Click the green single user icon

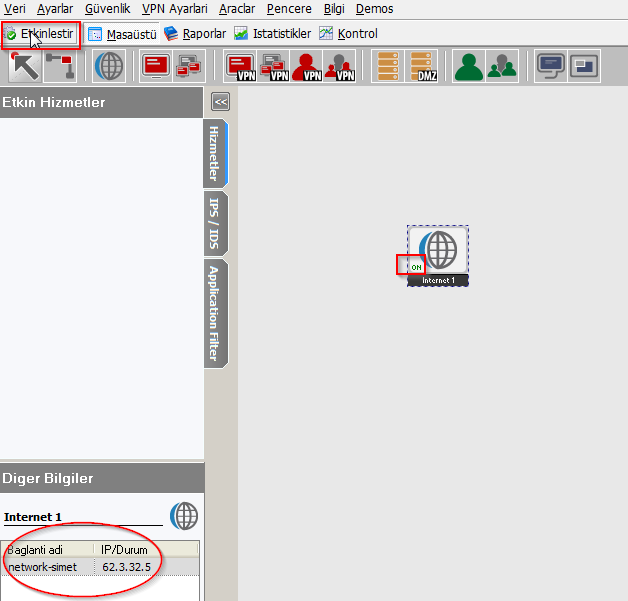tap(468, 66)
